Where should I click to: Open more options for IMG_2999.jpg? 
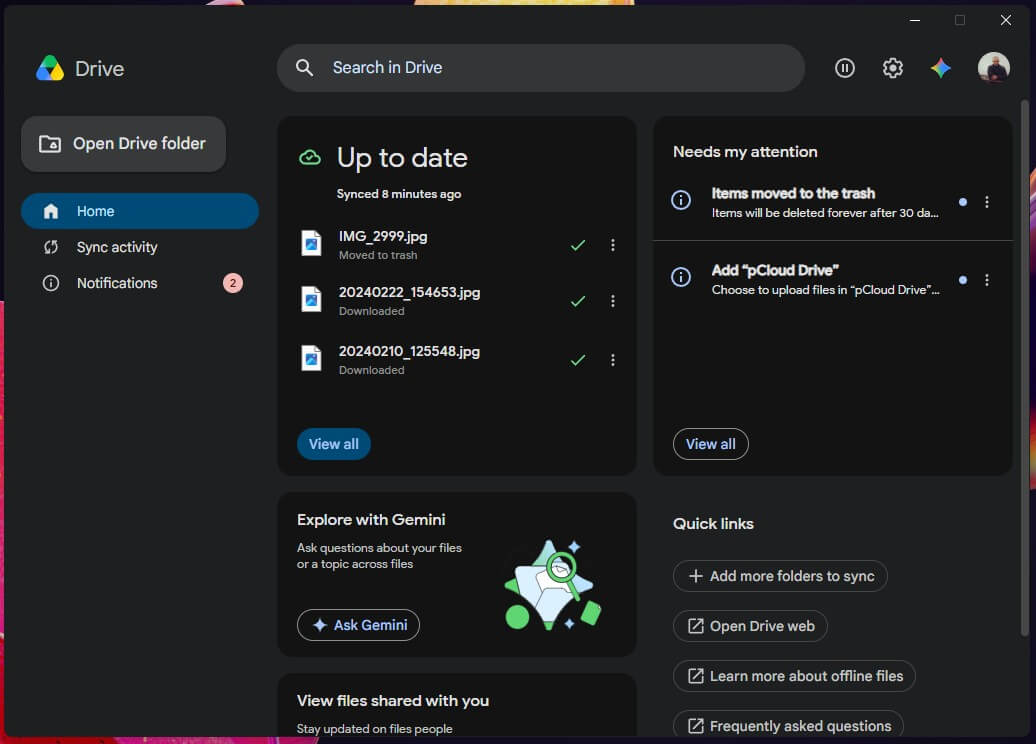pyautogui.click(x=613, y=245)
